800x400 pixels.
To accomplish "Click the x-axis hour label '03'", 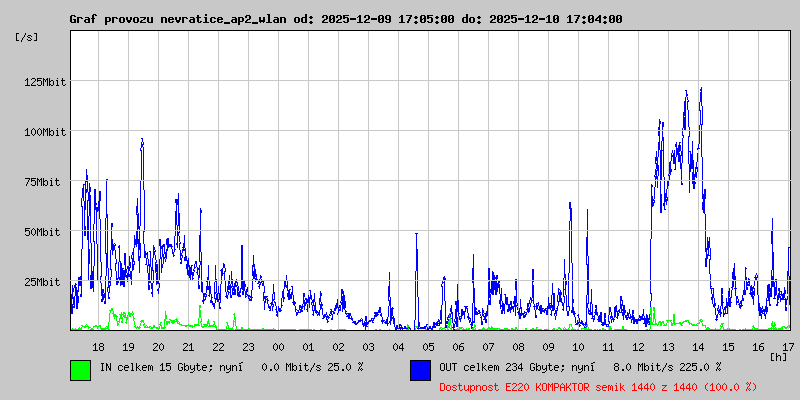I will pos(368,347).
